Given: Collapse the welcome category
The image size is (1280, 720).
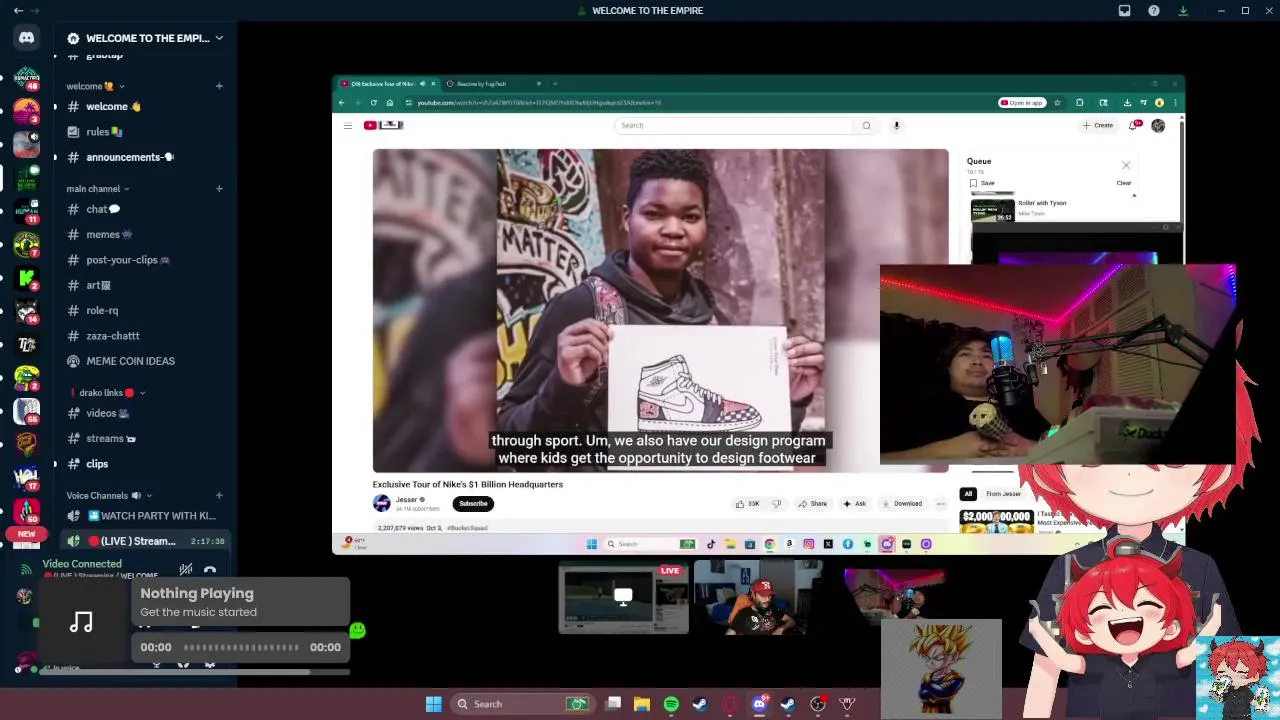Looking at the screenshot, I should [96, 86].
